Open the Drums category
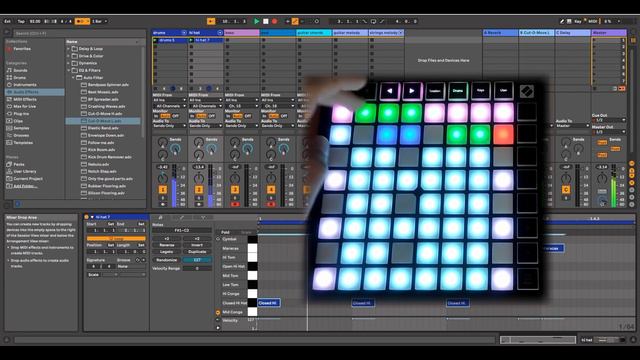This screenshot has width=640, height=360. [x=19, y=78]
